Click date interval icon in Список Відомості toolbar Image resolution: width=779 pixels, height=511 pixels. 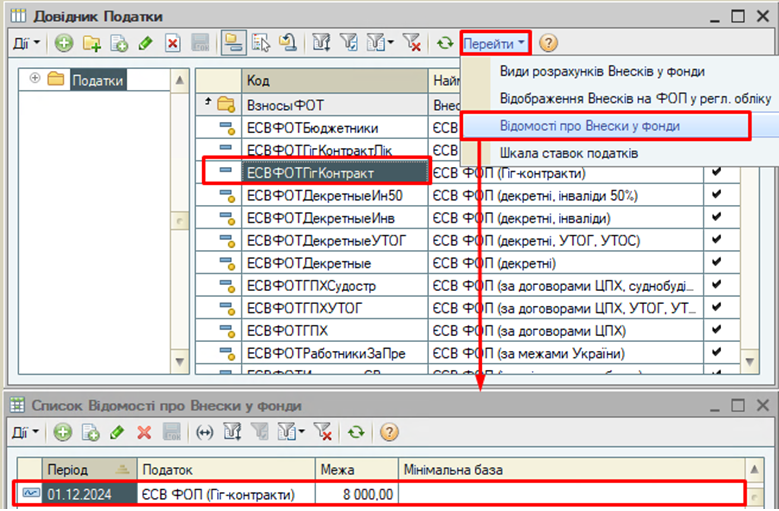pyautogui.click(x=206, y=432)
